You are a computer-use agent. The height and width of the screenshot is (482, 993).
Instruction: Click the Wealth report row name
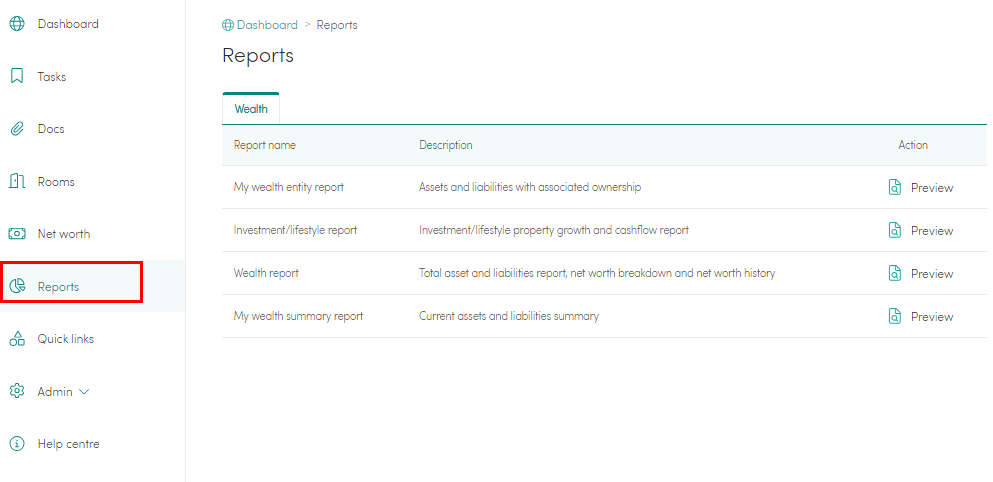266,274
